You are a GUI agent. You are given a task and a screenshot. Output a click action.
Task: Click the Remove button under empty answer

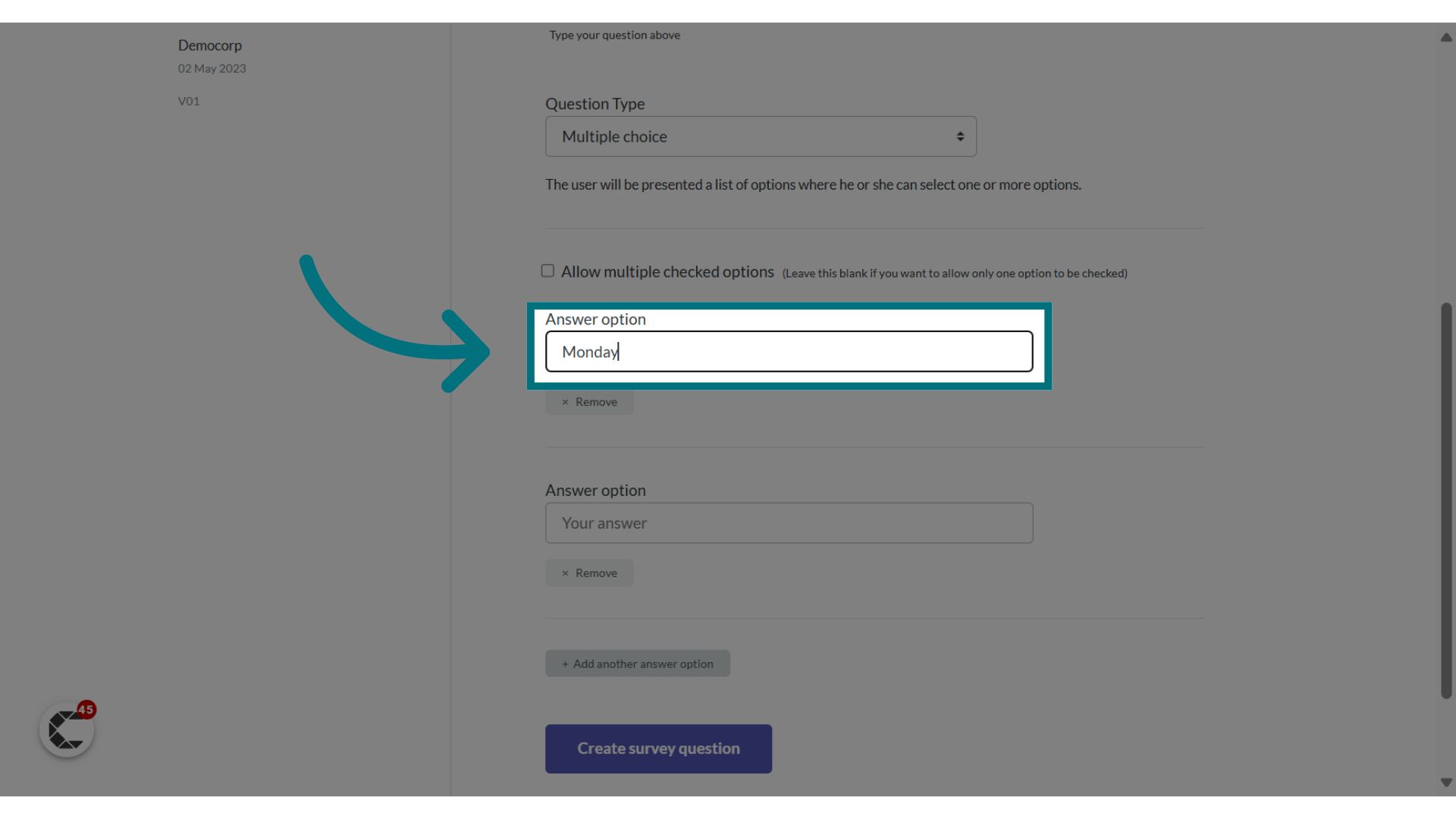coord(589,572)
